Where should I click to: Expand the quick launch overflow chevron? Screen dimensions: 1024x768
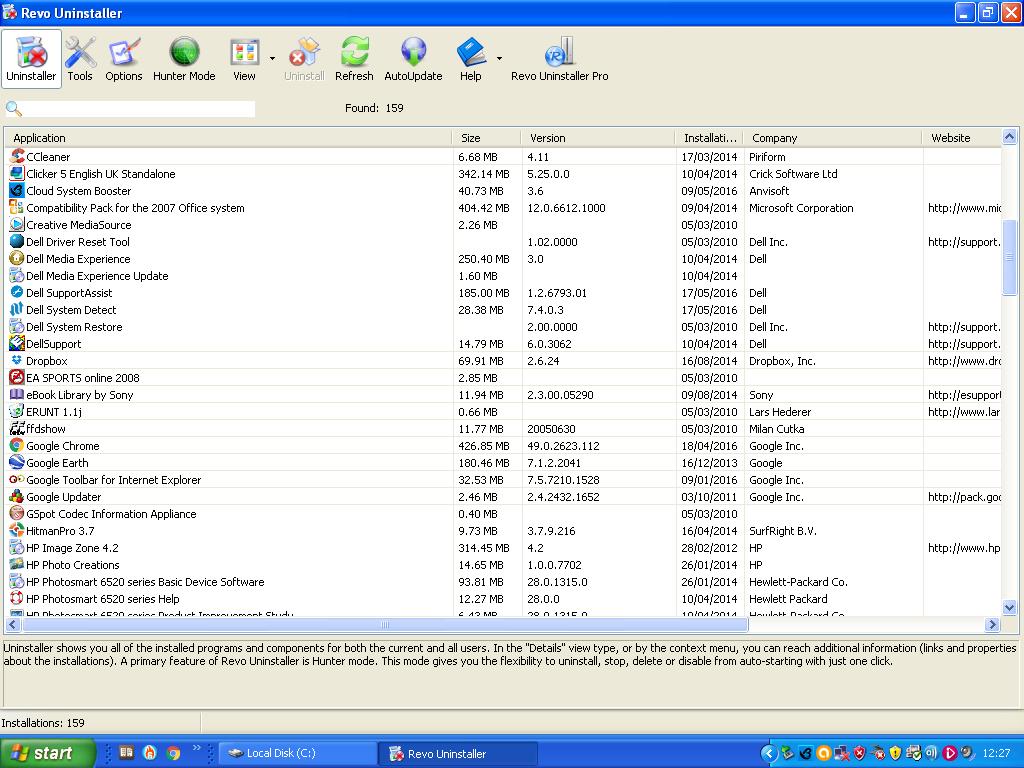click(197, 748)
